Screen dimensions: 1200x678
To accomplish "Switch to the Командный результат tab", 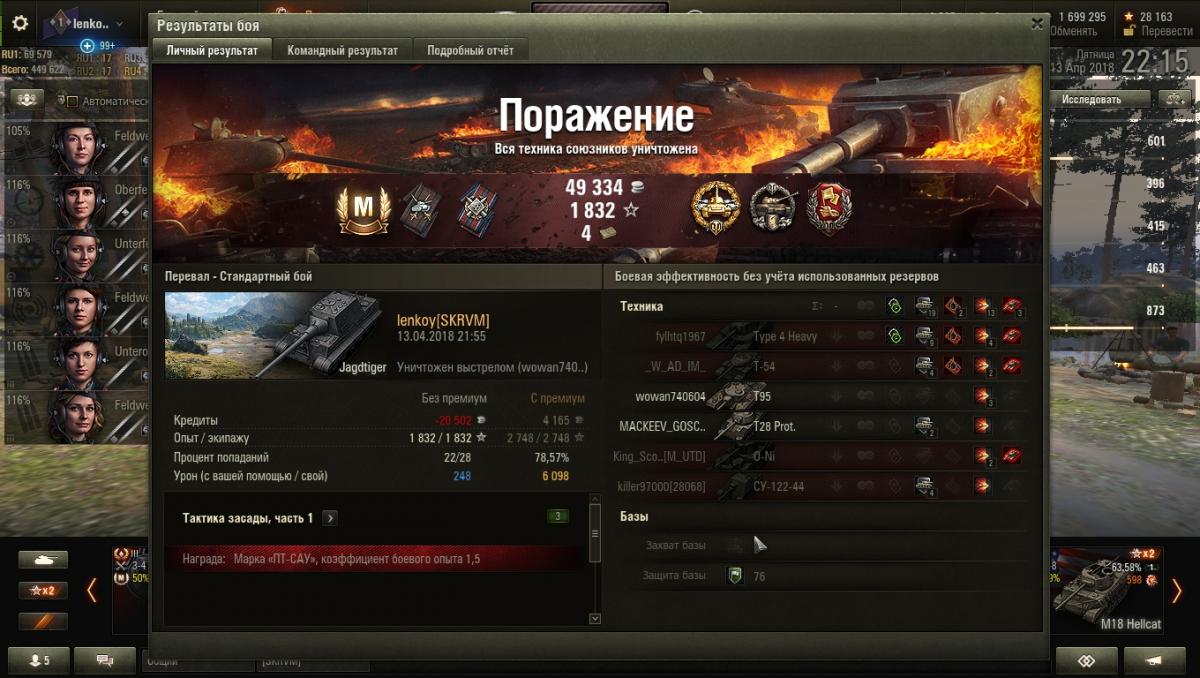I will click(343, 50).
